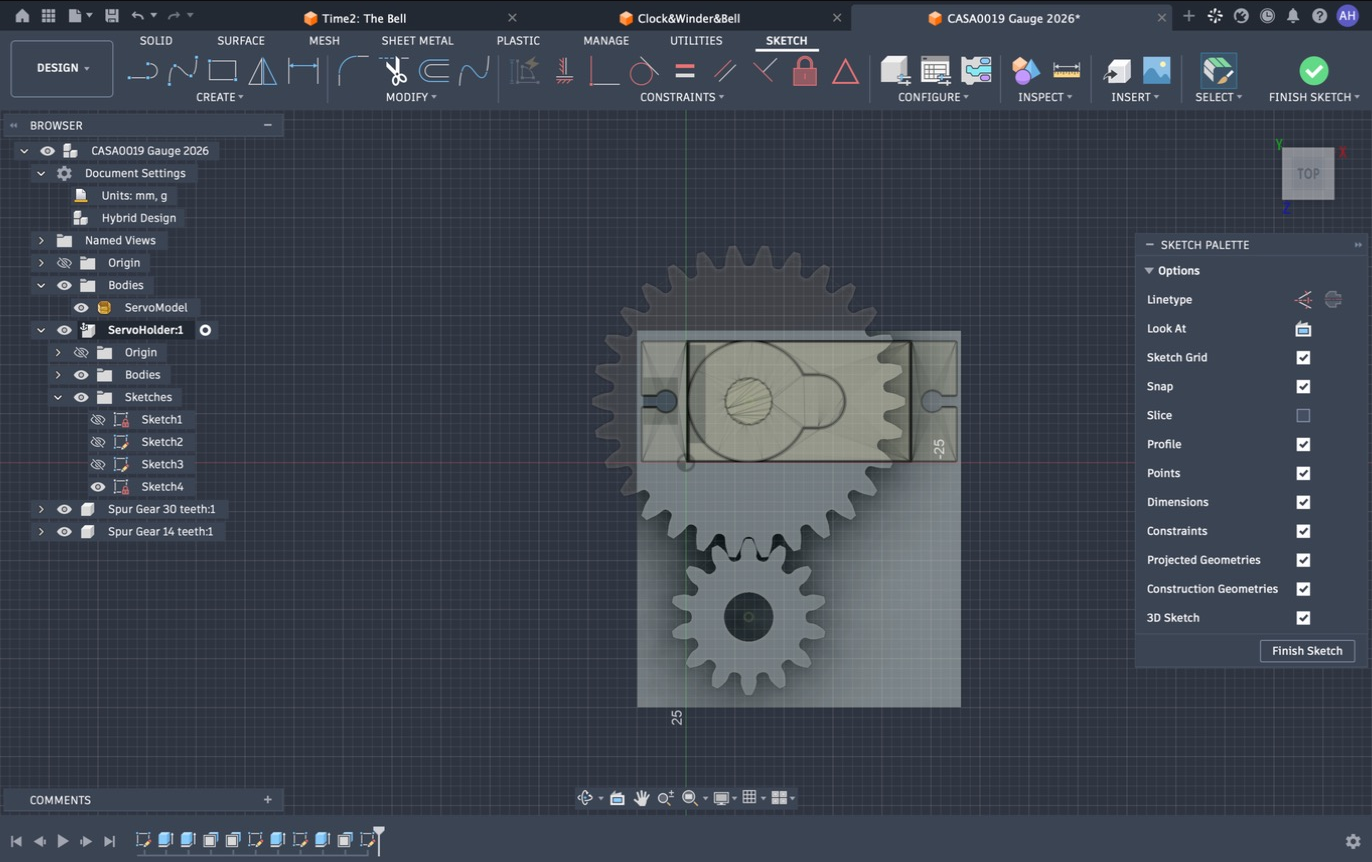Select the Line sketch tool
Screen dimensions: 1372x862
tap(142, 71)
